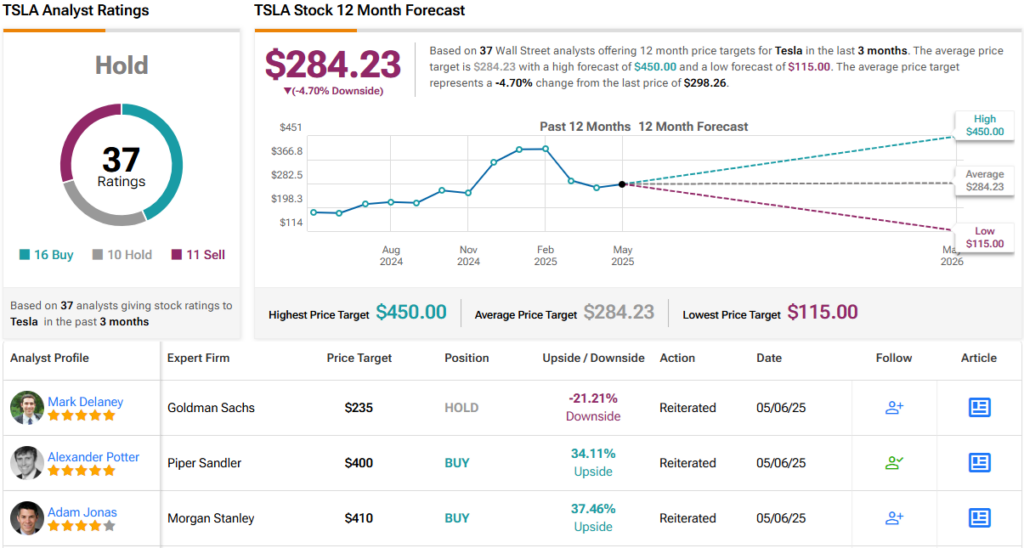Open Mark Delaney analyst profile link
This screenshot has width=1024, height=548.
[x=86, y=402]
